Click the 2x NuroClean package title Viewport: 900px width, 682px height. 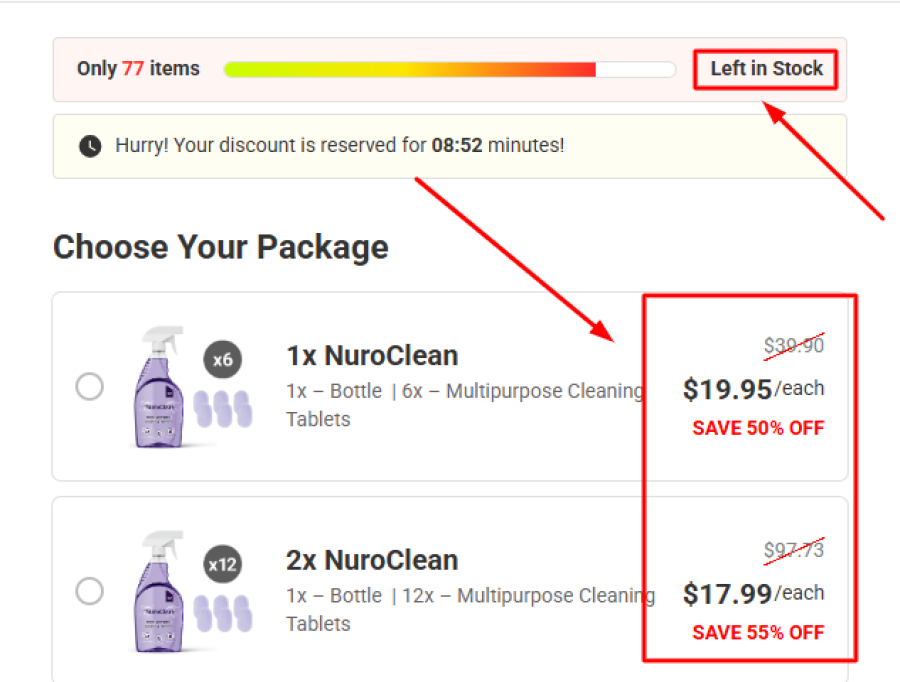coord(372,560)
